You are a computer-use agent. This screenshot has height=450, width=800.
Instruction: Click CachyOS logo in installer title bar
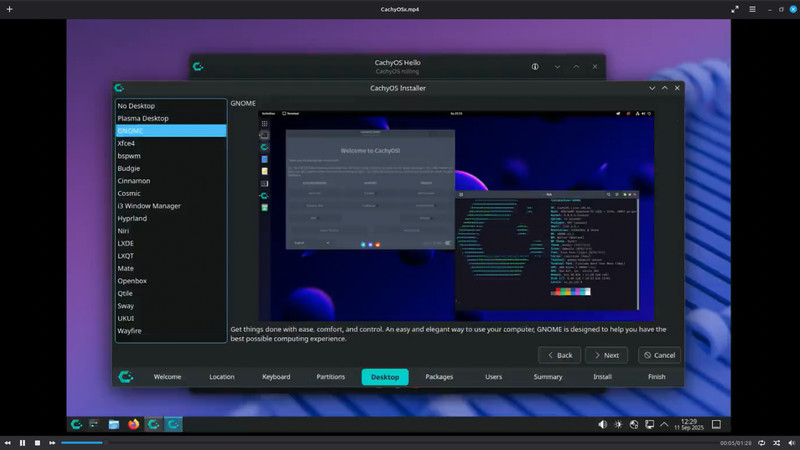119,88
